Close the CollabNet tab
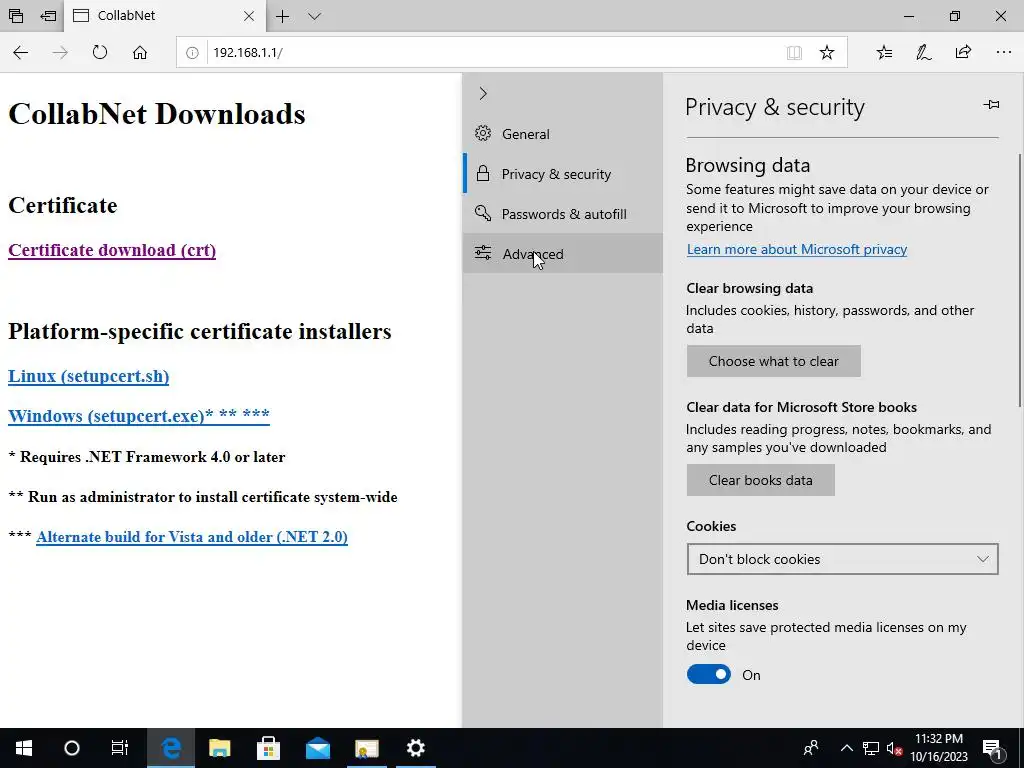This screenshot has width=1024, height=768. tap(249, 16)
